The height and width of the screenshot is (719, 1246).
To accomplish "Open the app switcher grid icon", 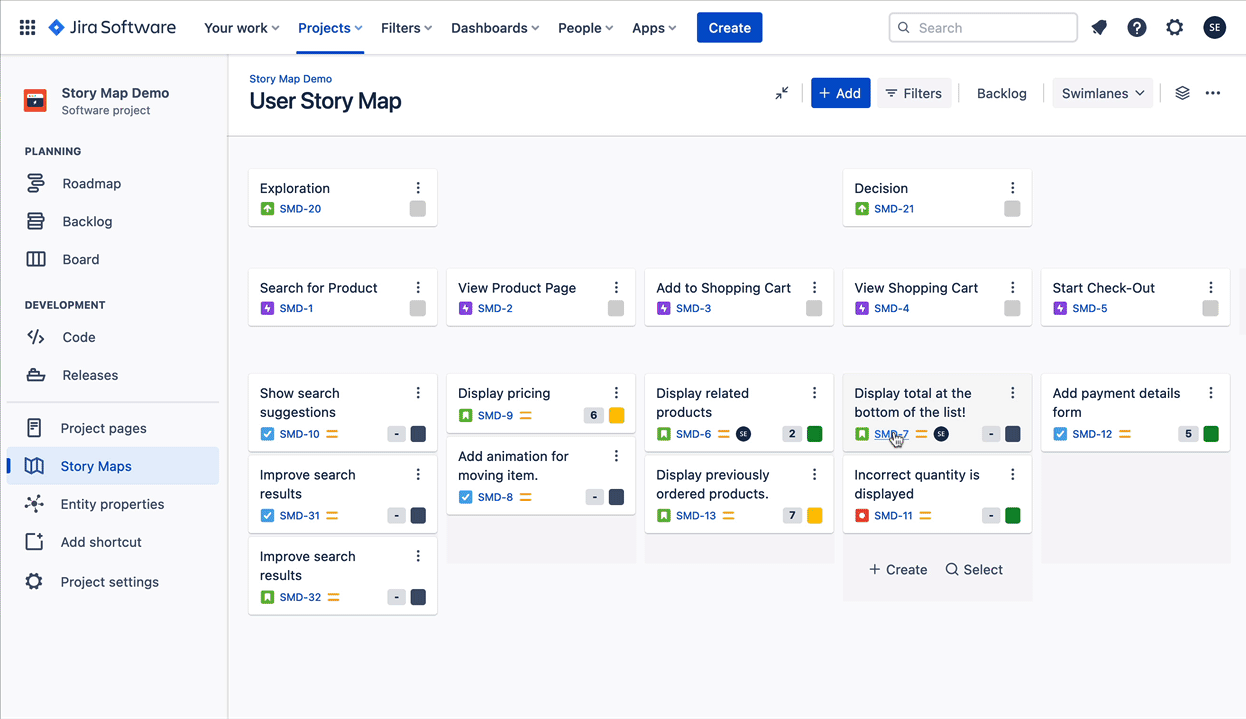I will pos(28,28).
